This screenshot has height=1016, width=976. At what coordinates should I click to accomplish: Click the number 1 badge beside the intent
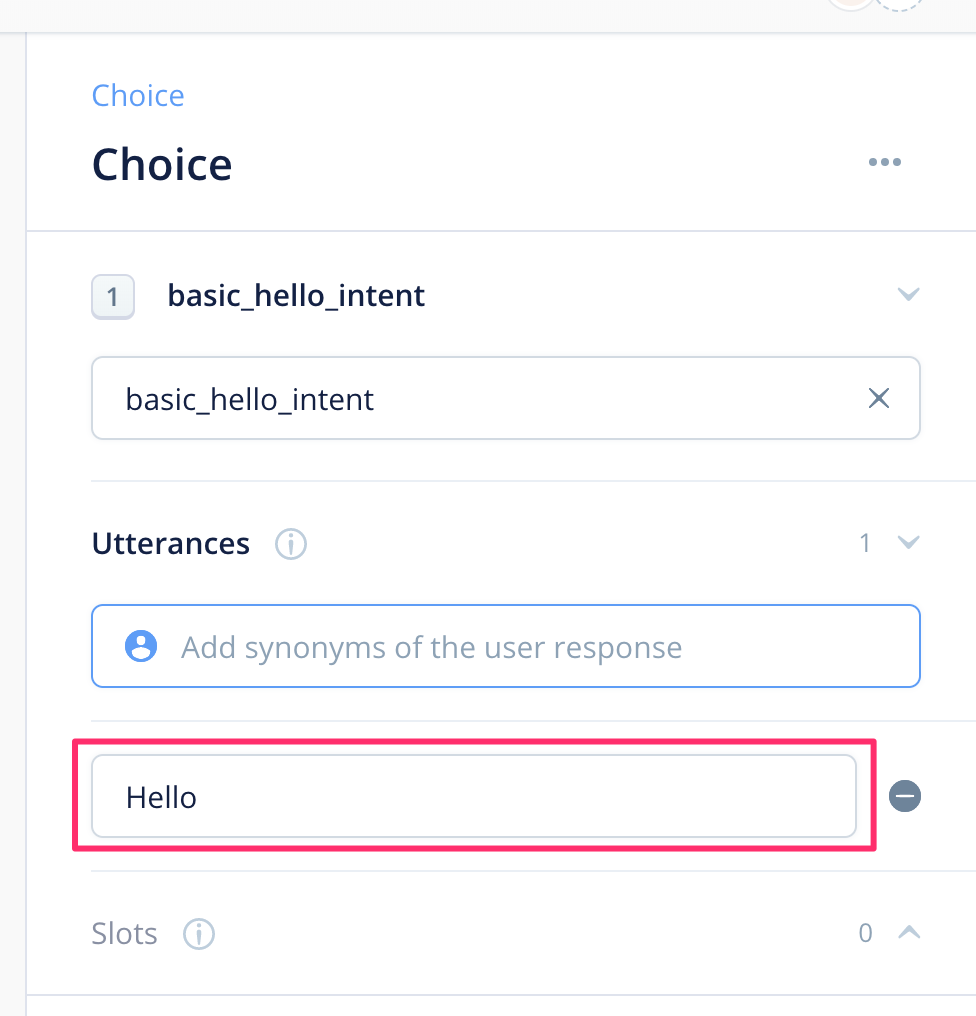(113, 297)
